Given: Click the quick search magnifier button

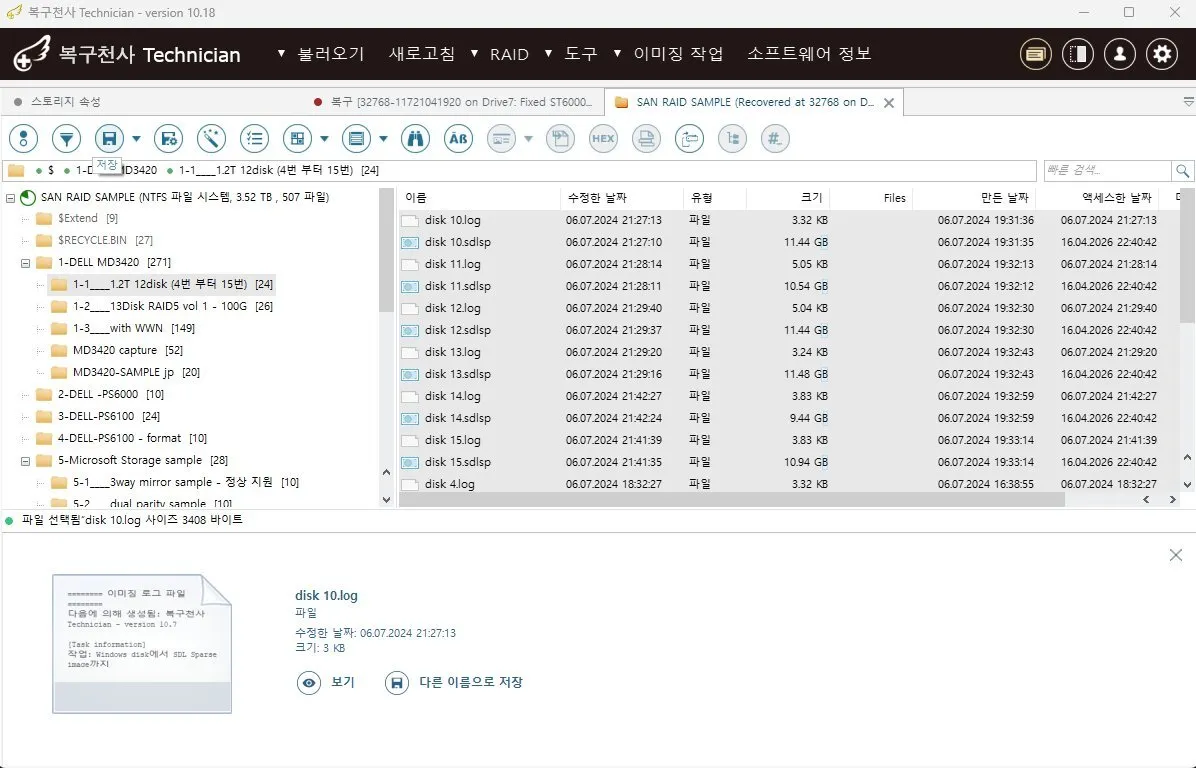Looking at the screenshot, I should [1182, 170].
